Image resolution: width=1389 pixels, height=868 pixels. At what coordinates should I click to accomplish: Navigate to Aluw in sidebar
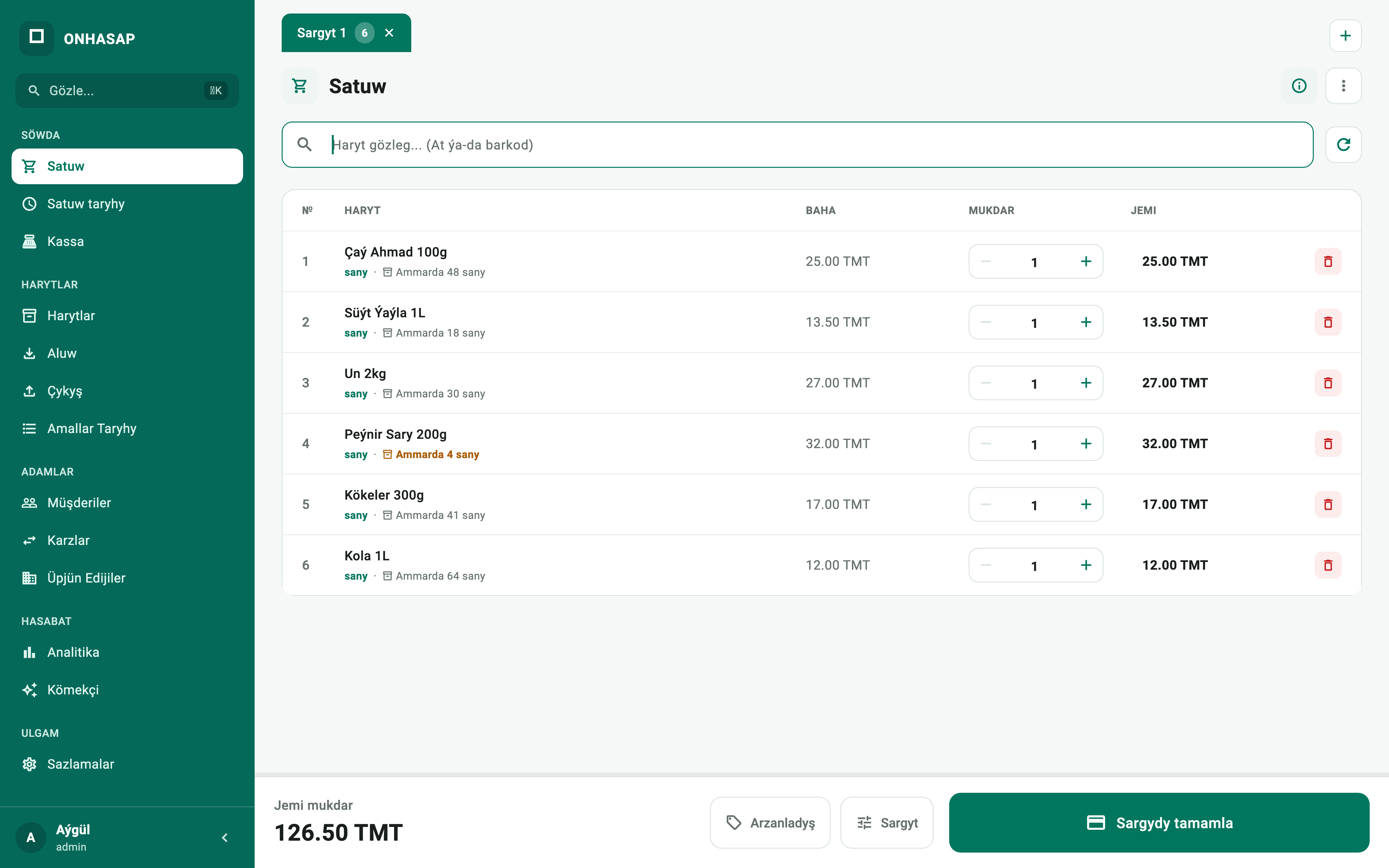(x=127, y=353)
